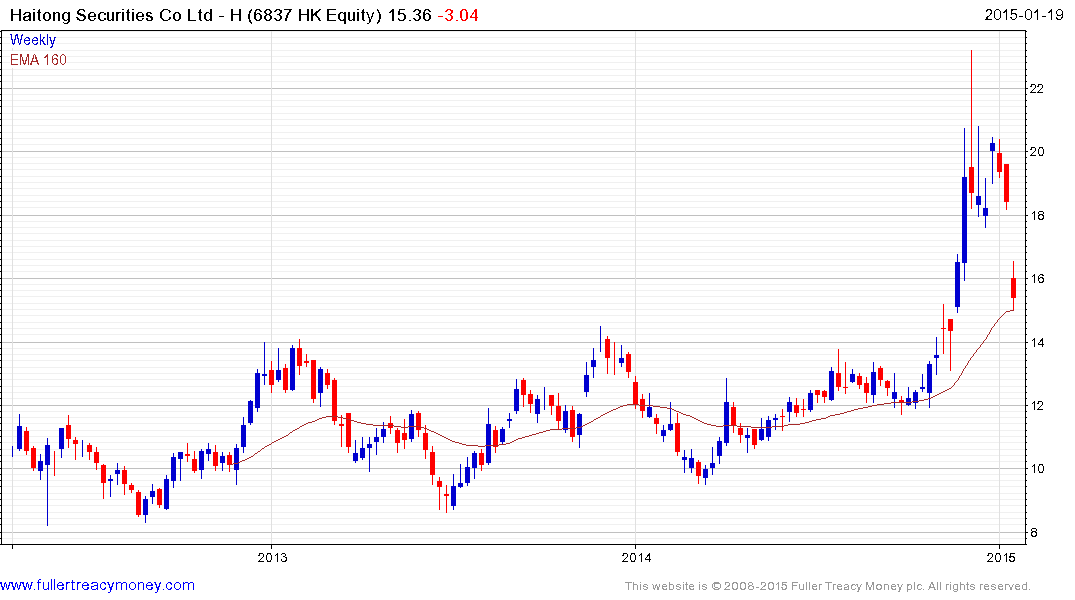The height and width of the screenshot is (600, 1075).
Task: Click the latest red candle near 16
Action: (1013, 287)
